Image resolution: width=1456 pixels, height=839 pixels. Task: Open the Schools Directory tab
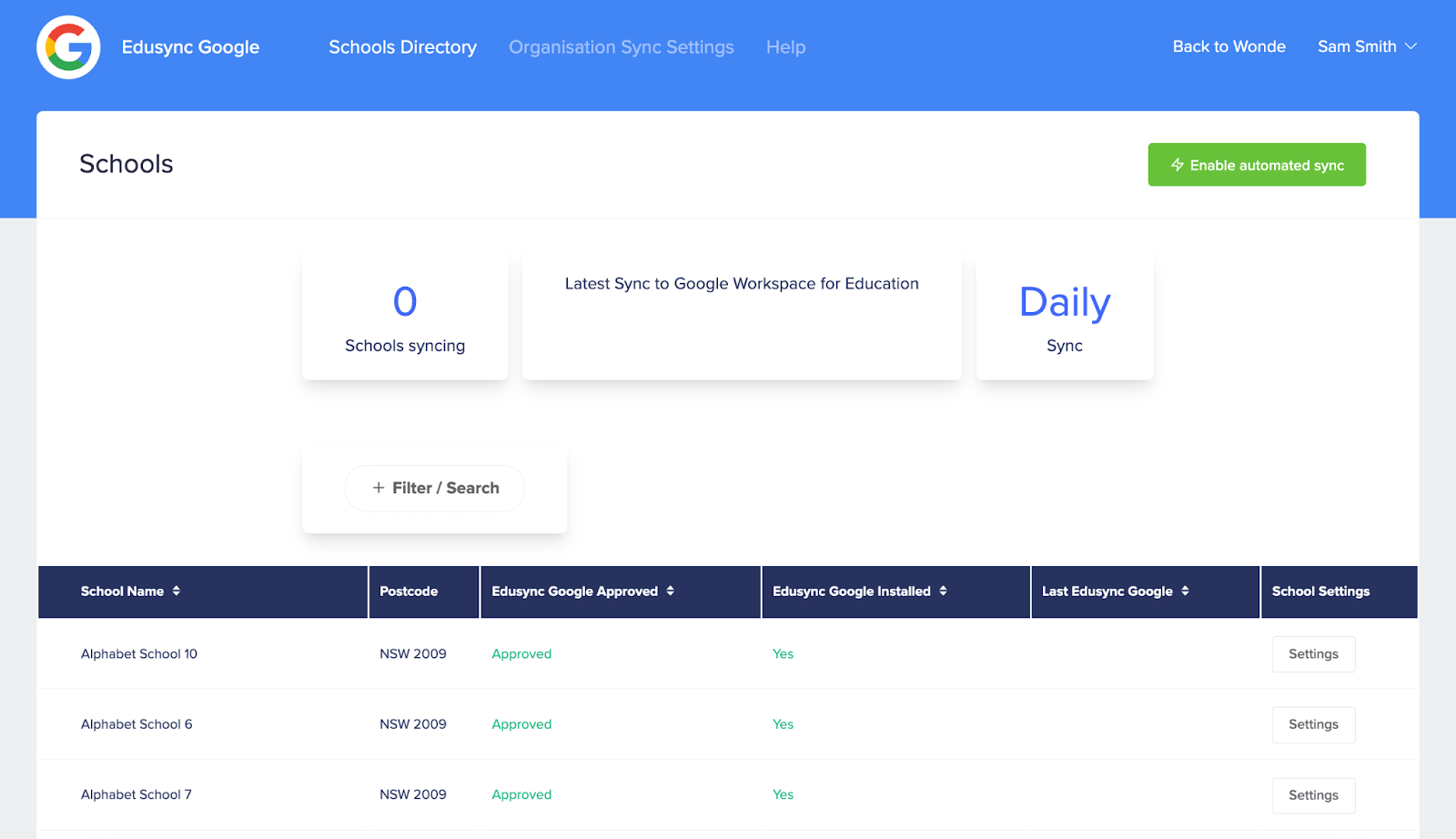click(x=402, y=47)
